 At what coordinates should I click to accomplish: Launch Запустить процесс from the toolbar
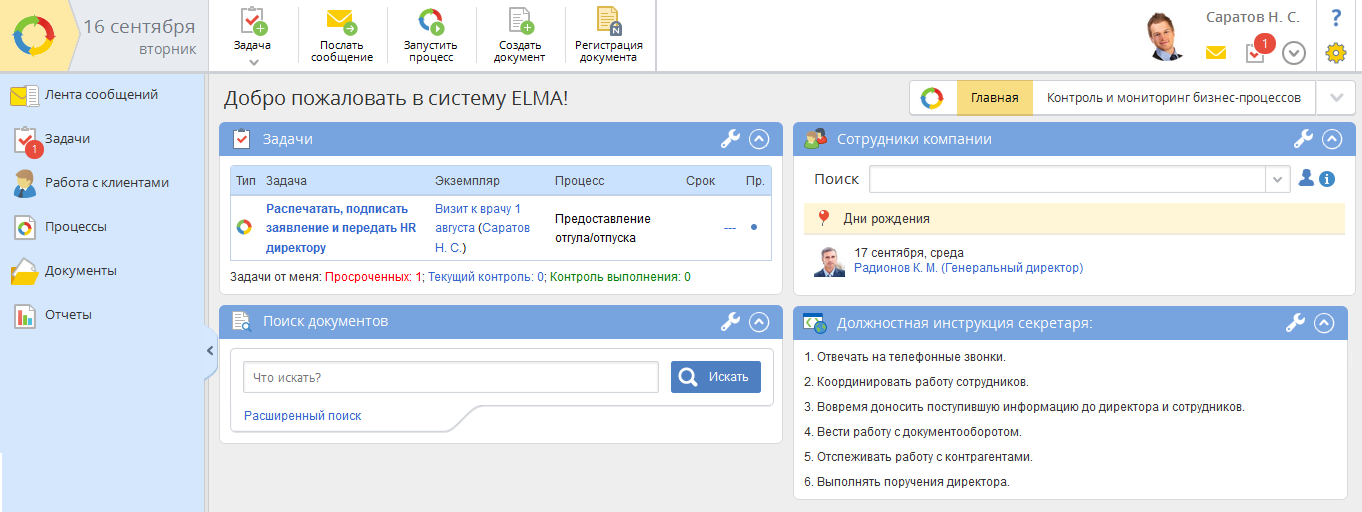point(431,36)
